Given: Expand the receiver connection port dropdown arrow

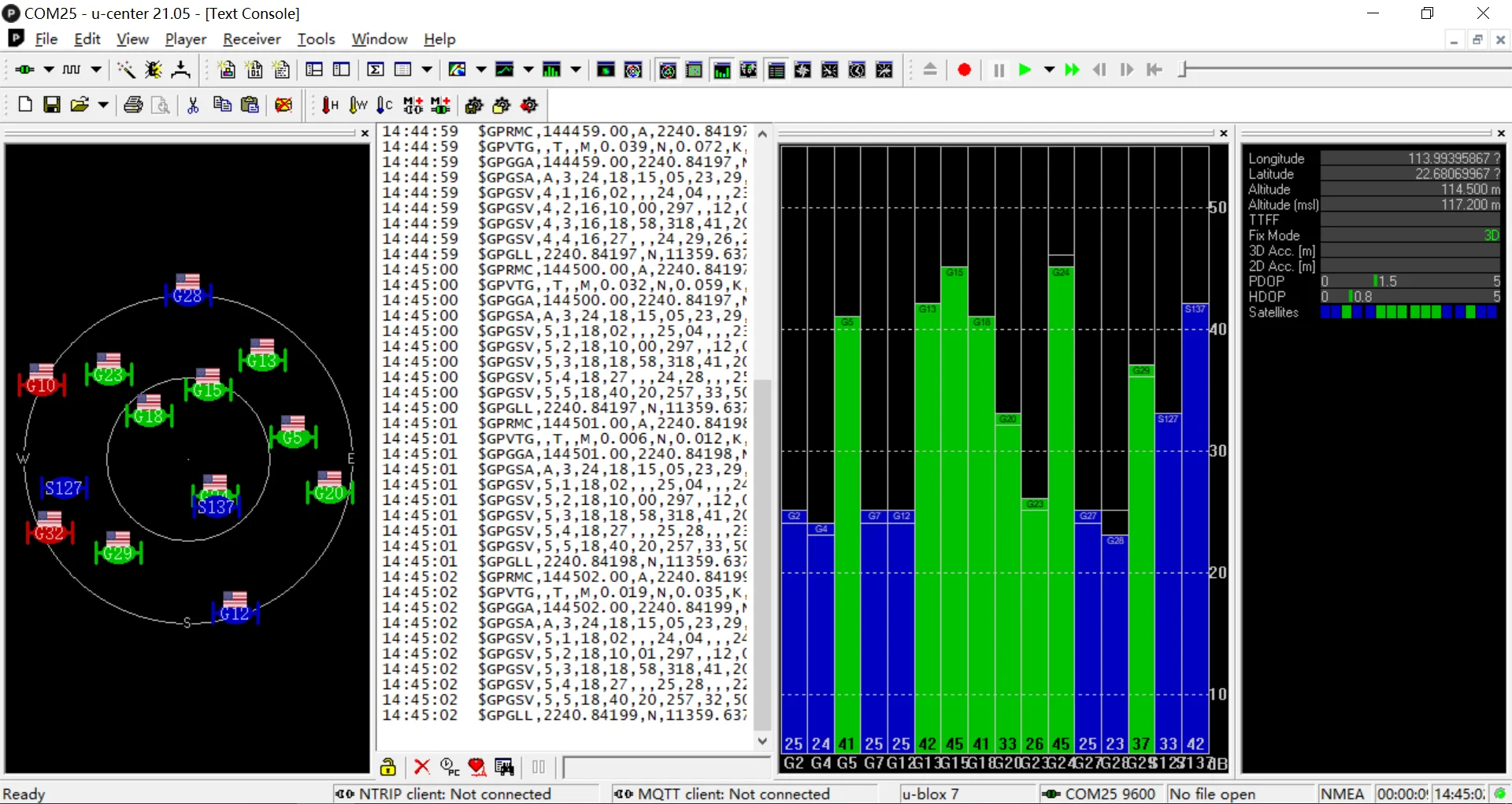Looking at the screenshot, I should pyautogui.click(x=49, y=70).
